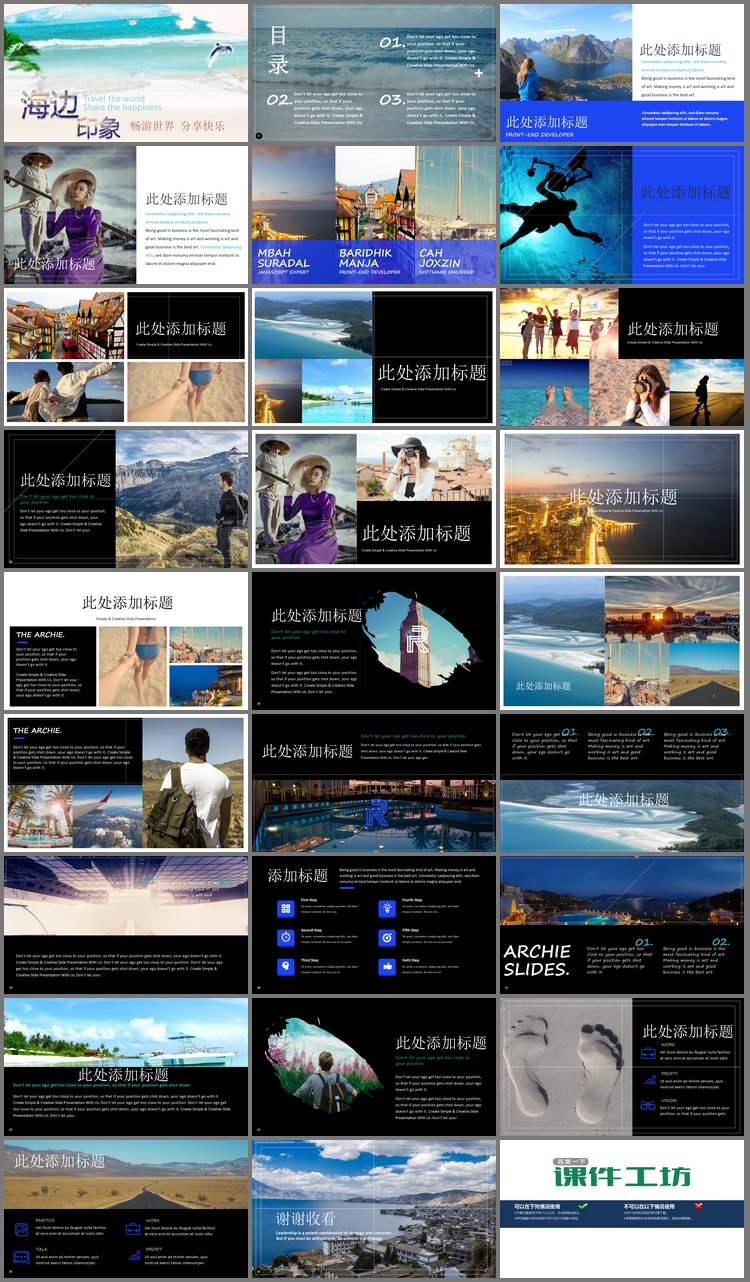Click 此处添加标题 on the footprints slide
750x1282 pixels.
[688, 1031]
